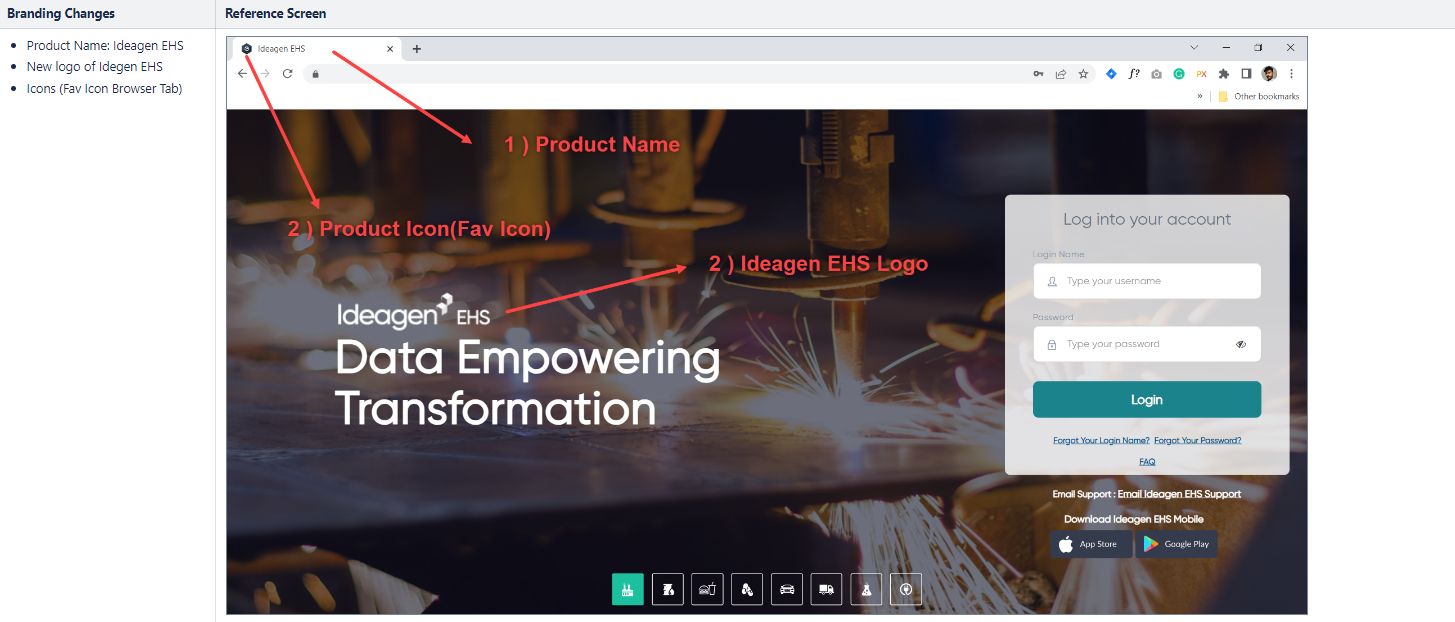Click 'Log into your account' heading
Viewport: 1455px width, 622px height.
(x=1147, y=219)
